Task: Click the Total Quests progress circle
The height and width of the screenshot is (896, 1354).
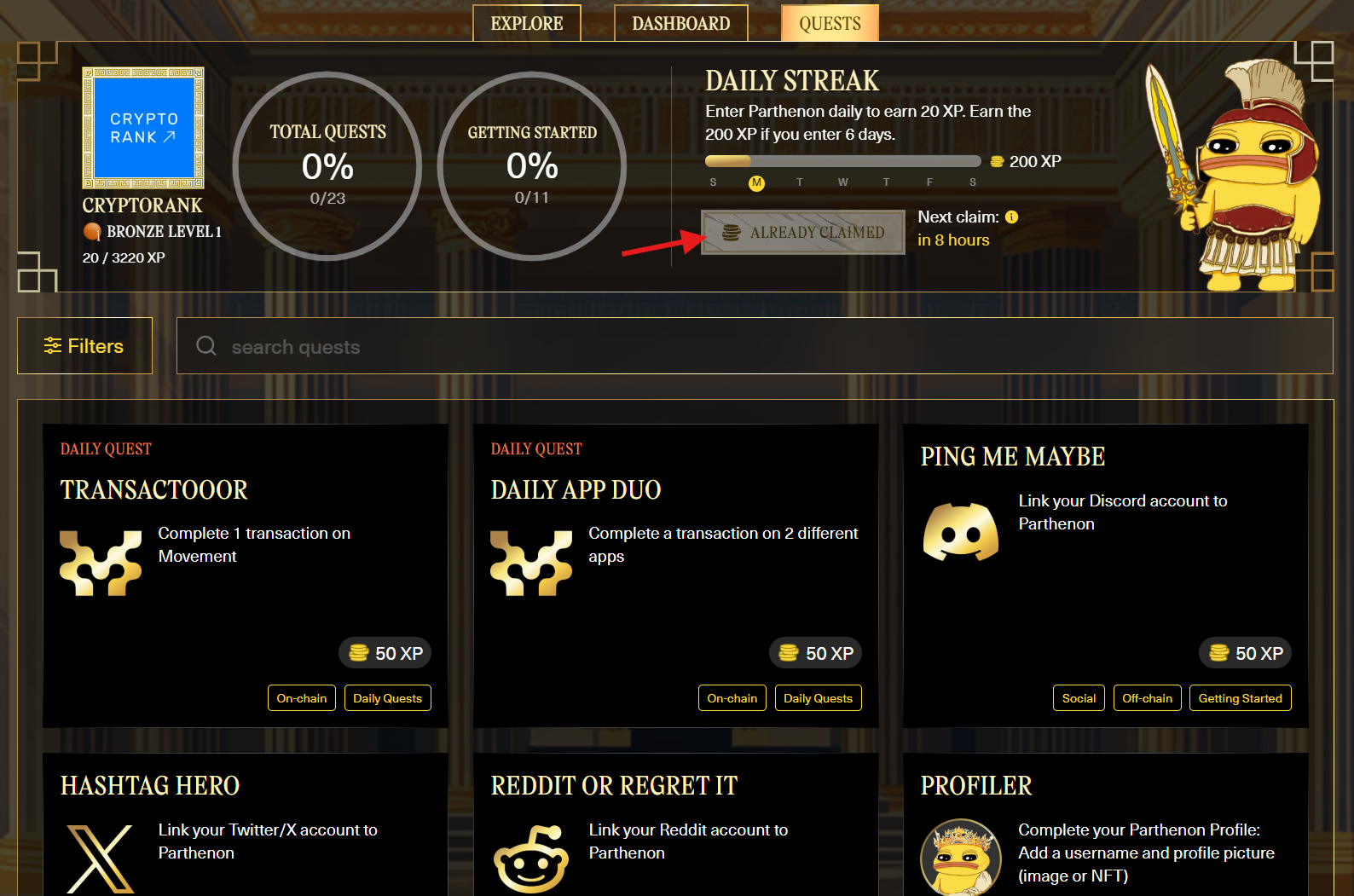Action: point(327,166)
